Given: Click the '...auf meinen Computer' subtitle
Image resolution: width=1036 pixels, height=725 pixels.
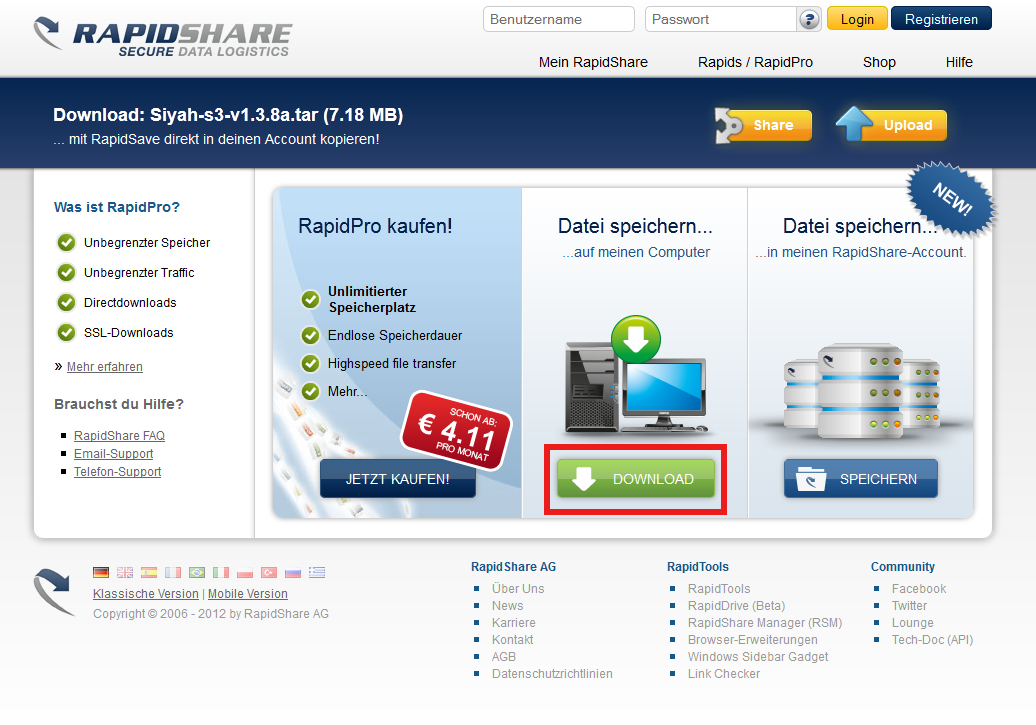Looking at the screenshot, I should [636, 252].
